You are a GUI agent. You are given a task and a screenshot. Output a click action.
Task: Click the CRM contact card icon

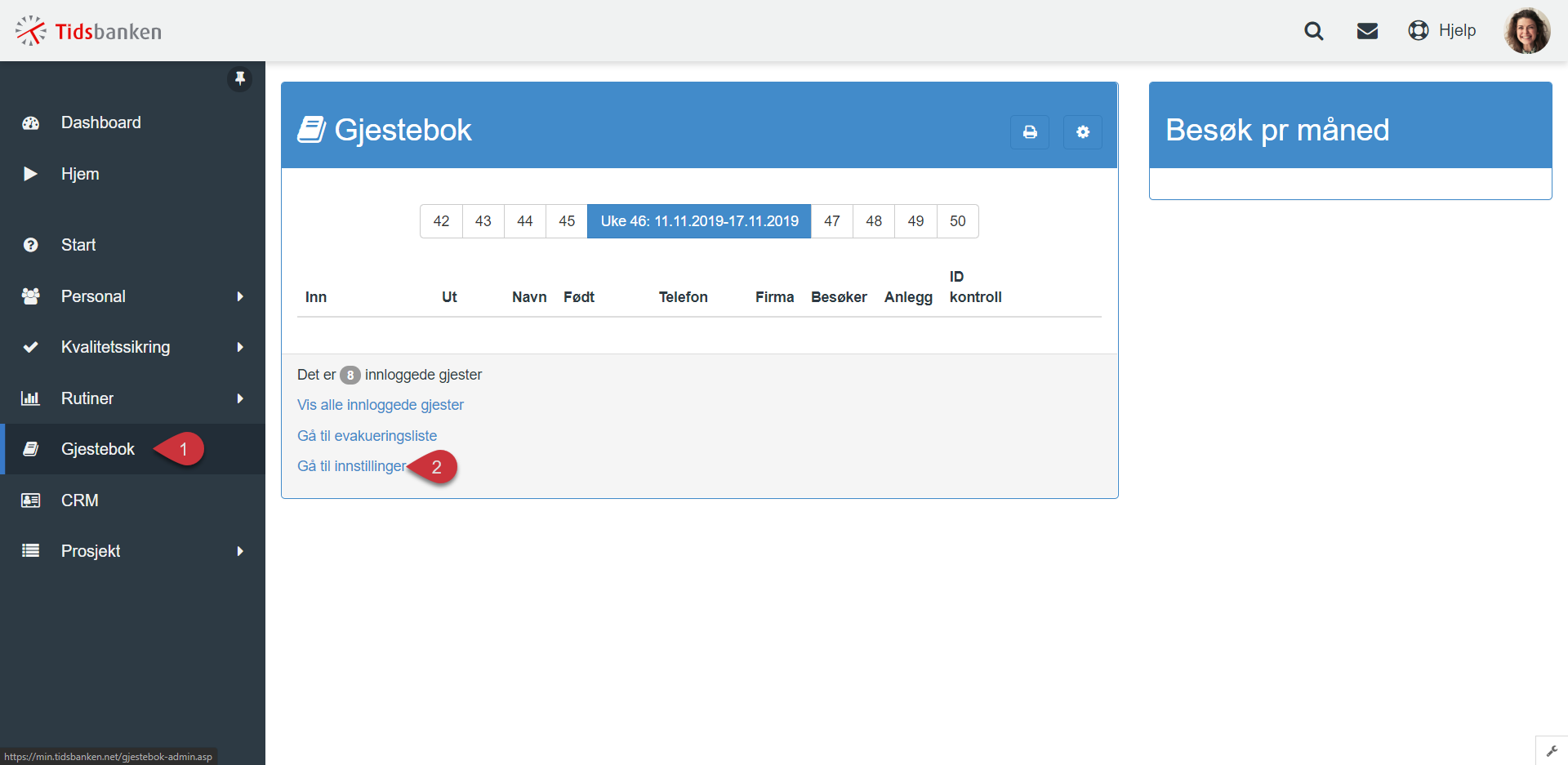30,500
